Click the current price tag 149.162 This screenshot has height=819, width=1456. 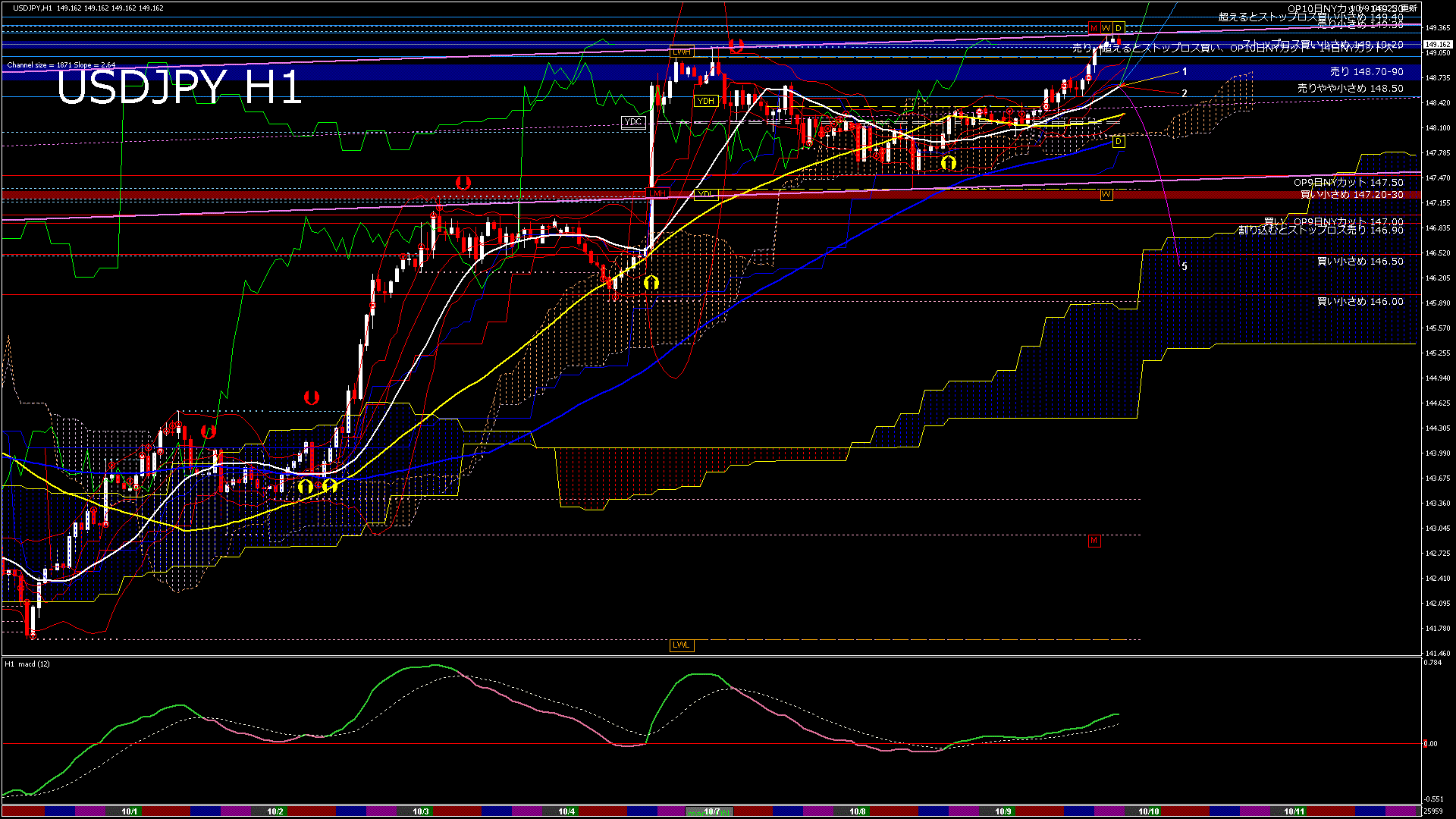coord(1437,44)
